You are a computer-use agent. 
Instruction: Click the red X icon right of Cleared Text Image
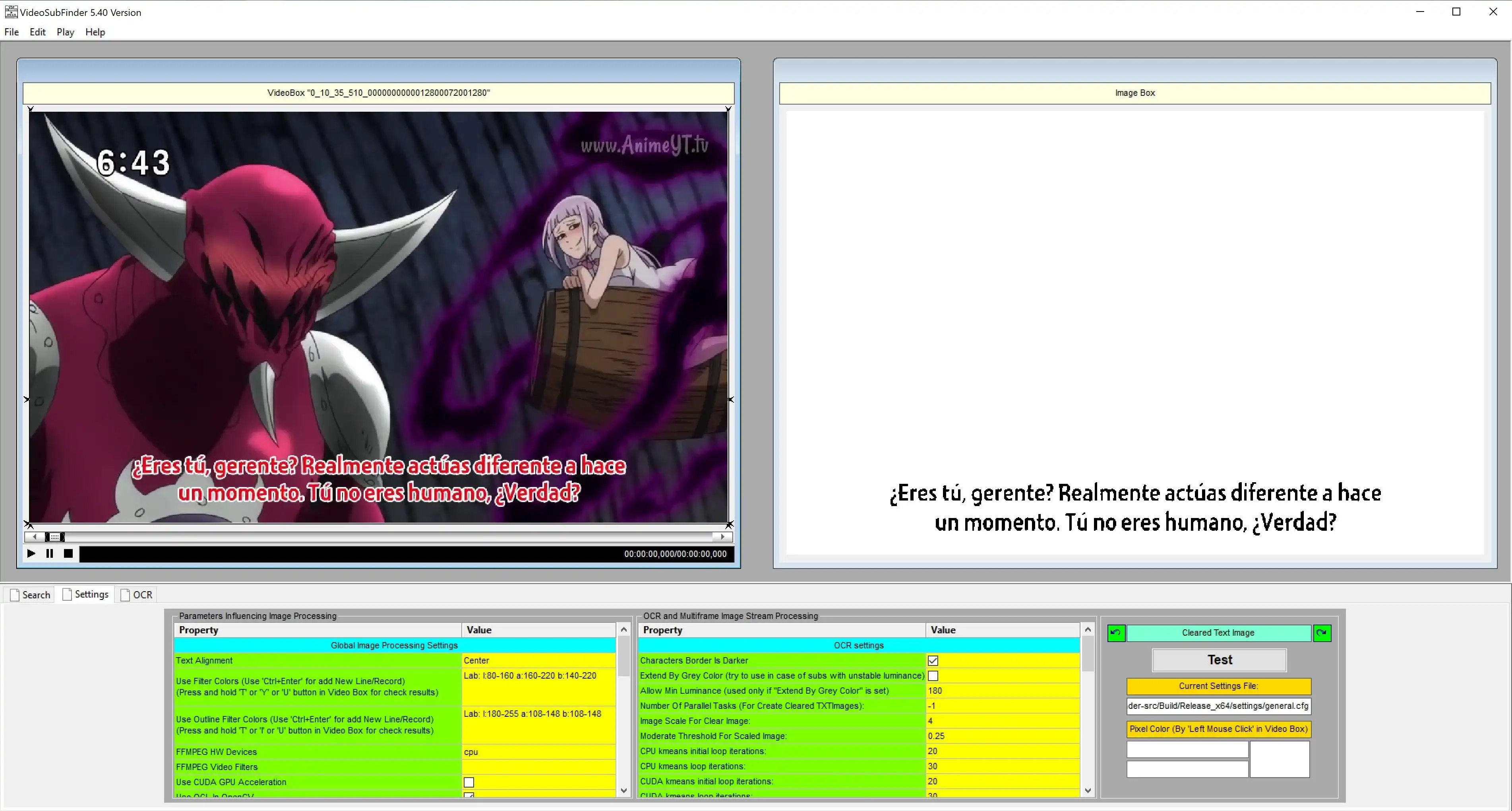(1322, 632)
